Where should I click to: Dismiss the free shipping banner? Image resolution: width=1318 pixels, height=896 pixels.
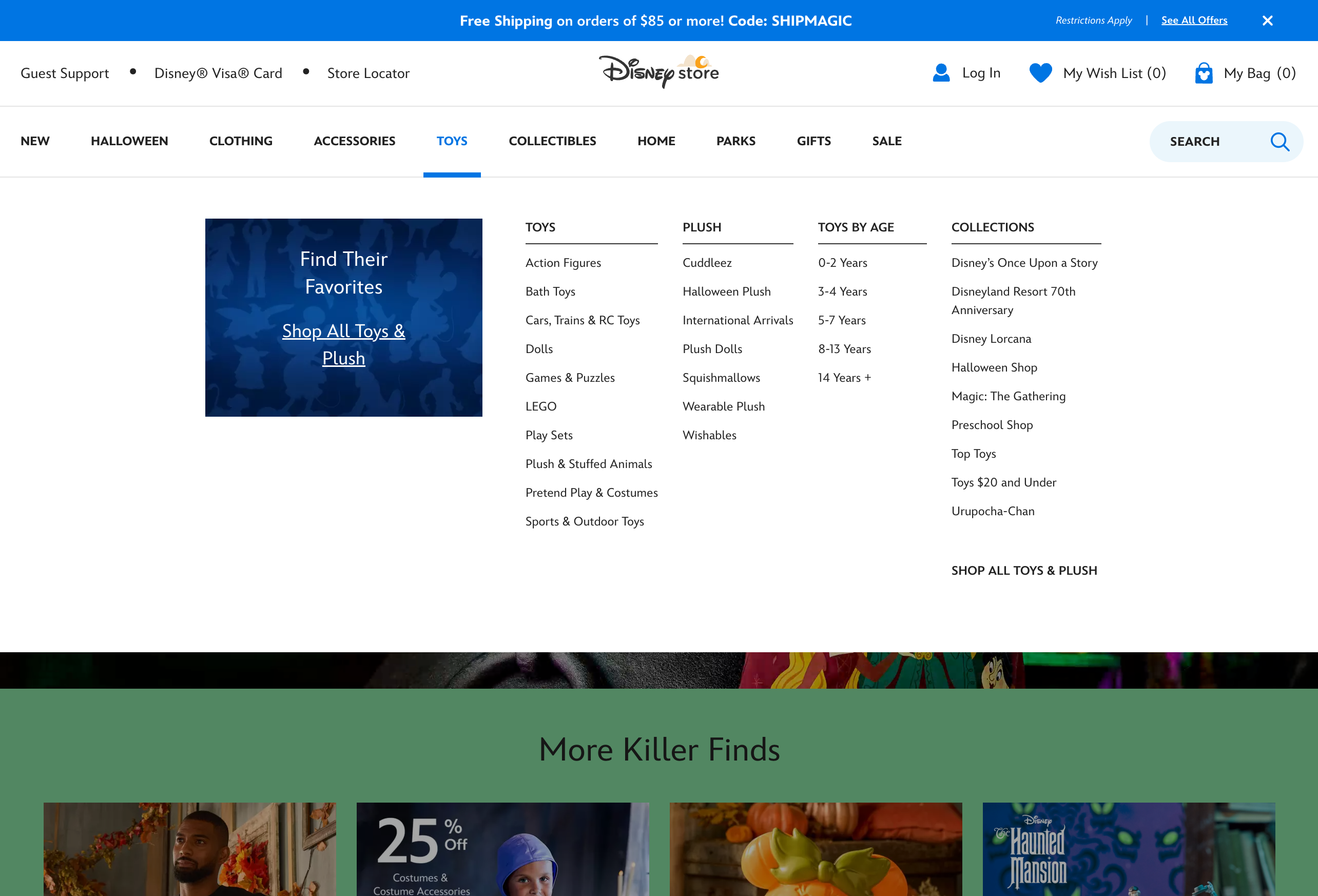click(1268, 20)
